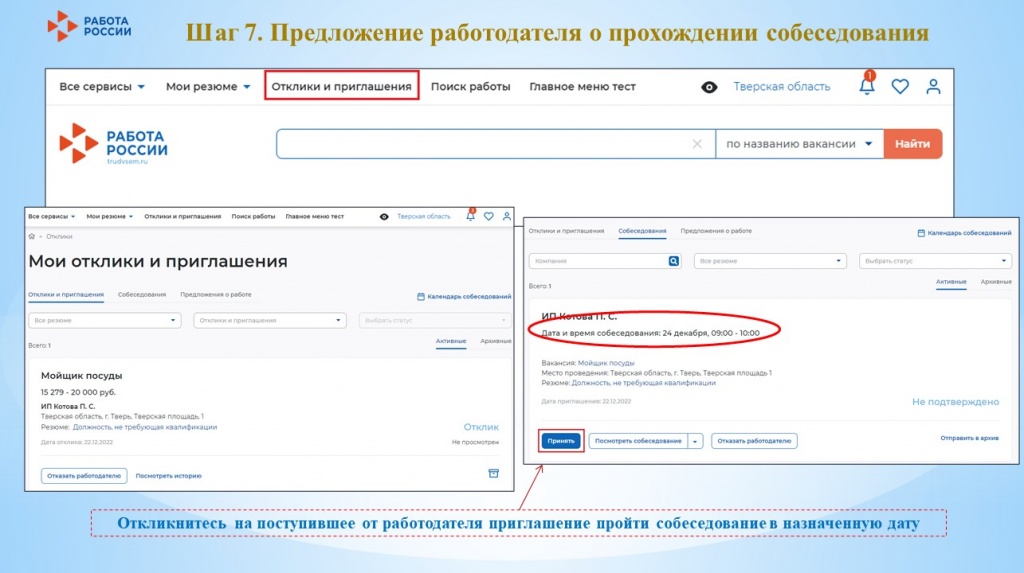Open the Все резюме dropdown in the left panel
This screenshot has width=1024, height=573.
pos(104,320)
